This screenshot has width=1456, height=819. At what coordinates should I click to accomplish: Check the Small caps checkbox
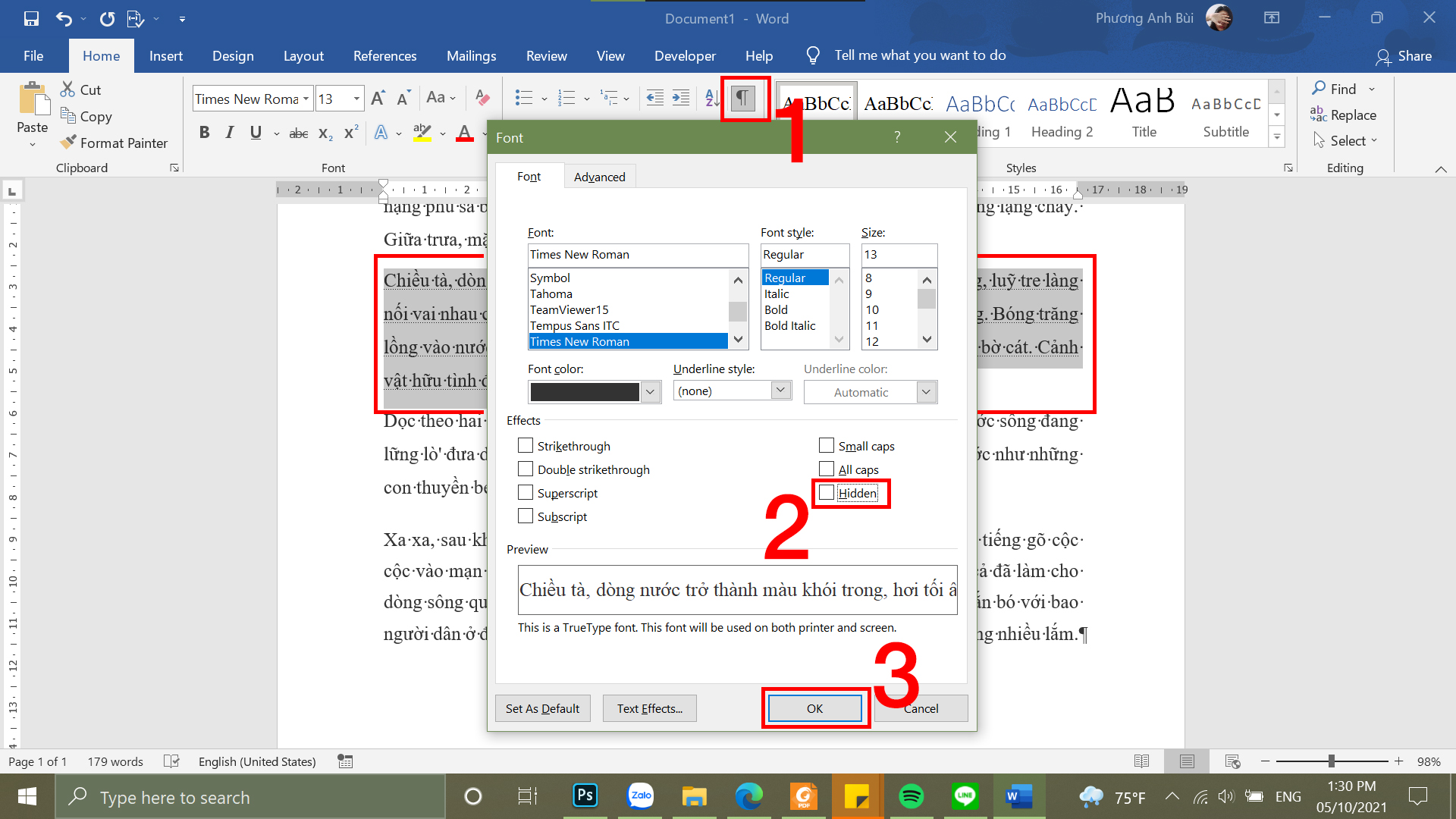tap(827, 446)
